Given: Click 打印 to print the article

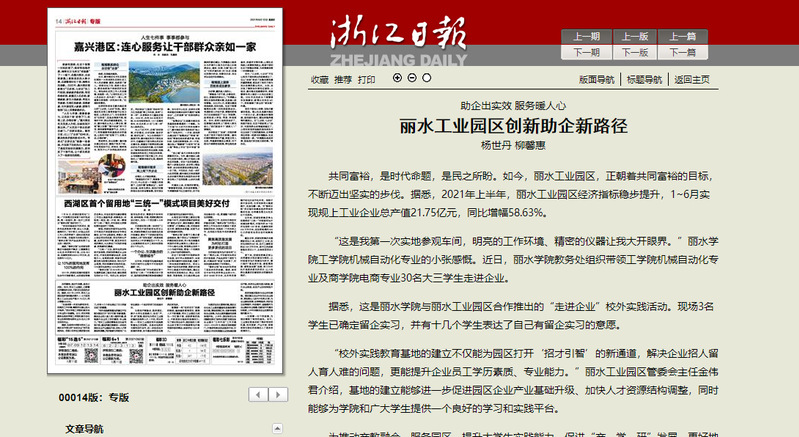Looking at the screenshot, I should point(367,79).
